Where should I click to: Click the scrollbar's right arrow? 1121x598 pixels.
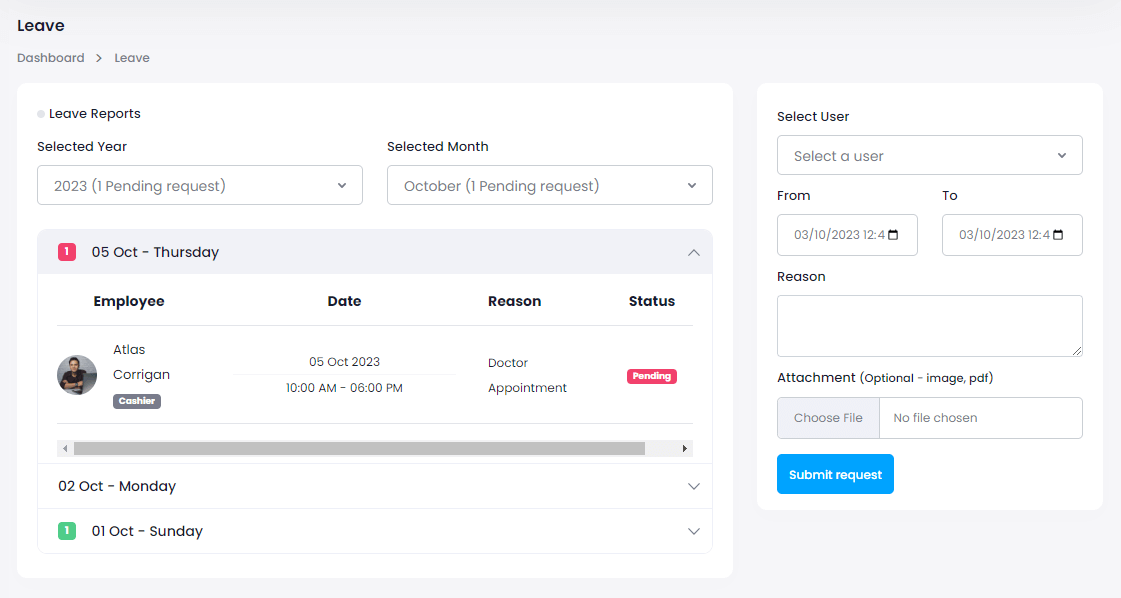pos(685,449)
